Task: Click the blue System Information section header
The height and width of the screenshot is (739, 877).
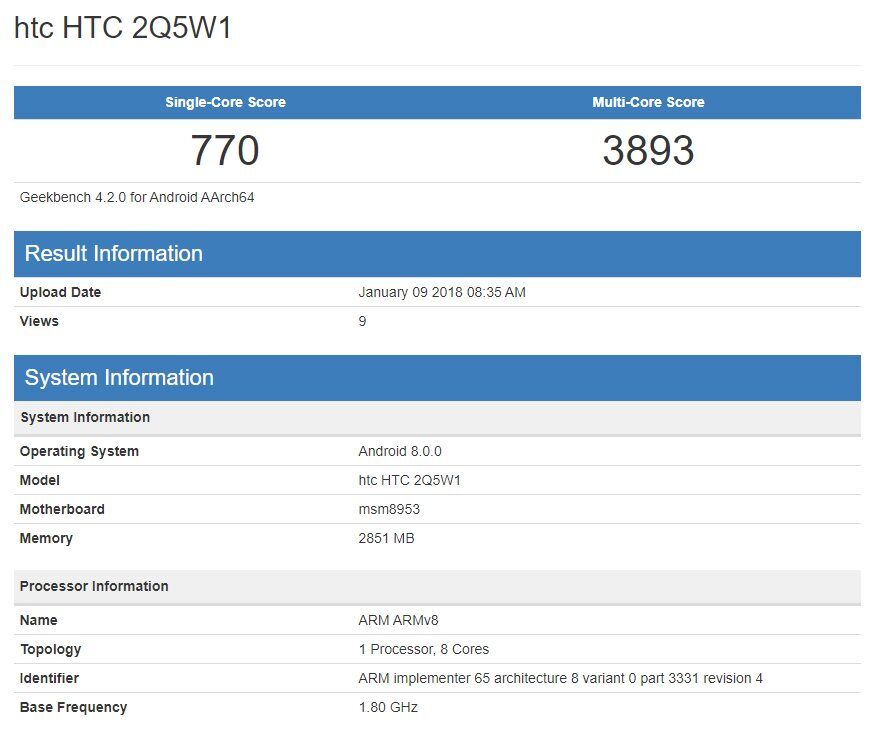Action: 119,378
